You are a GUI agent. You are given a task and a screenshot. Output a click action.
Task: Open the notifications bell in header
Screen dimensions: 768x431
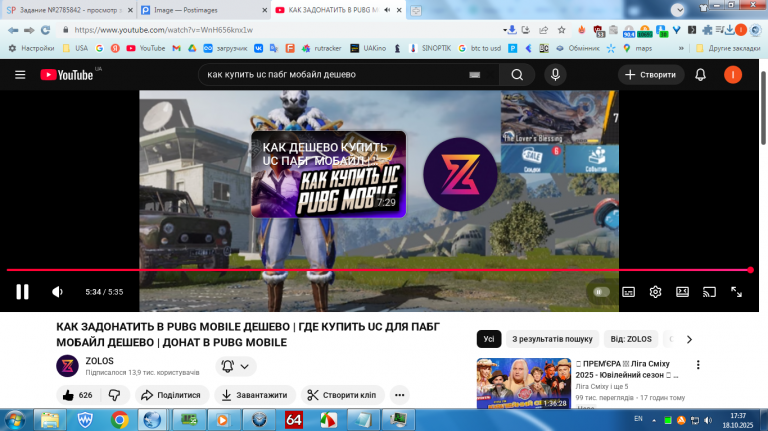(700, 74)
